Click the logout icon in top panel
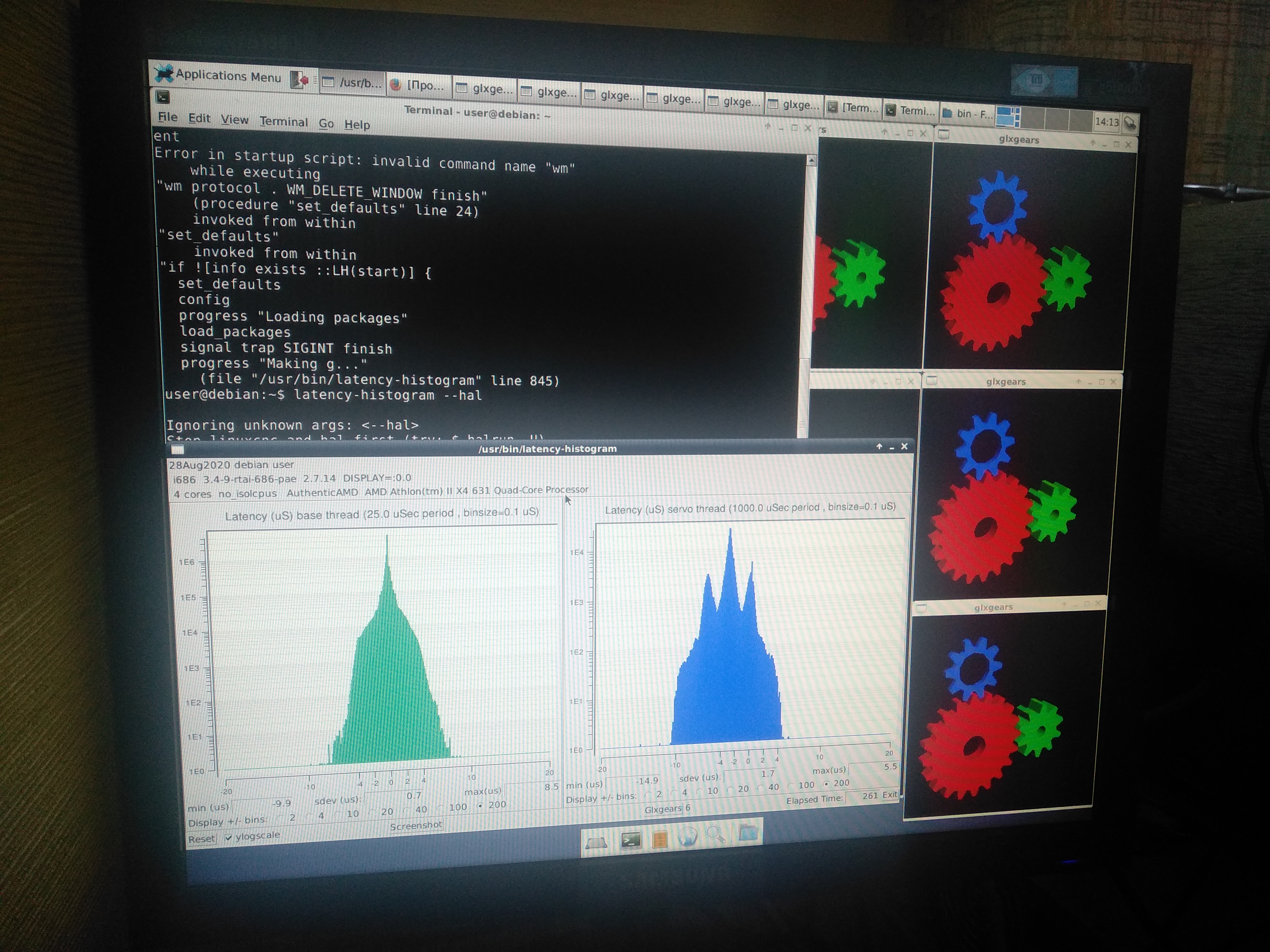 [x=299, y=80]
